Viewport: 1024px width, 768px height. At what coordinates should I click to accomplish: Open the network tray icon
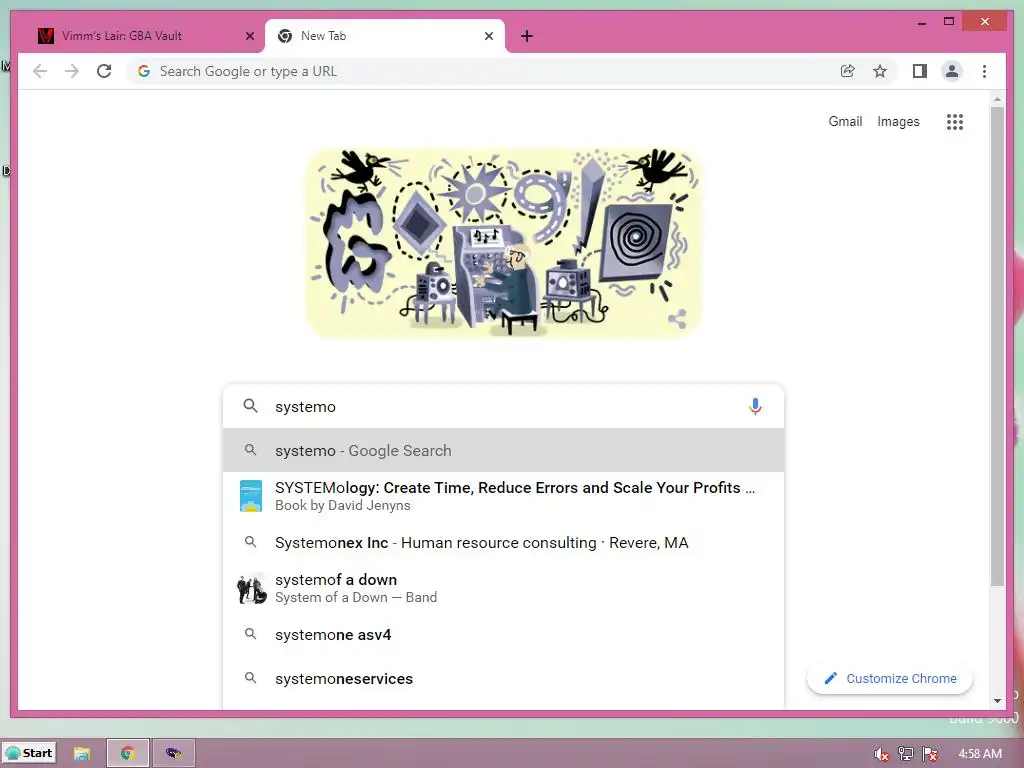905,754
